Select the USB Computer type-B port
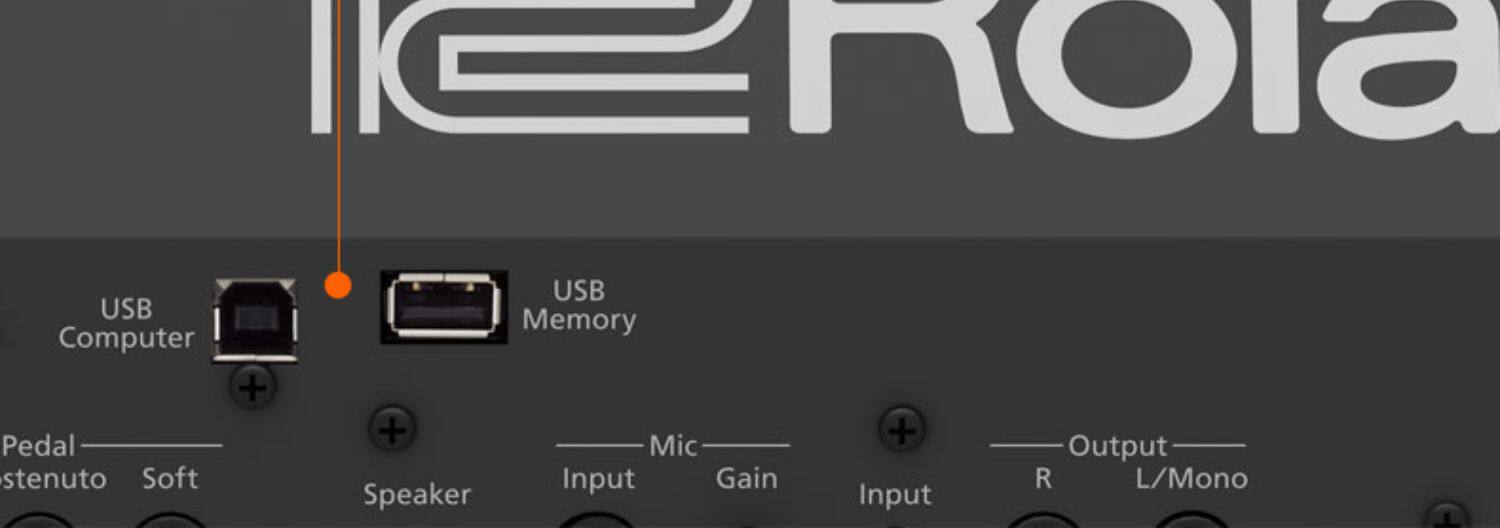Viewport: 1500px width, 528px height. 255,320
